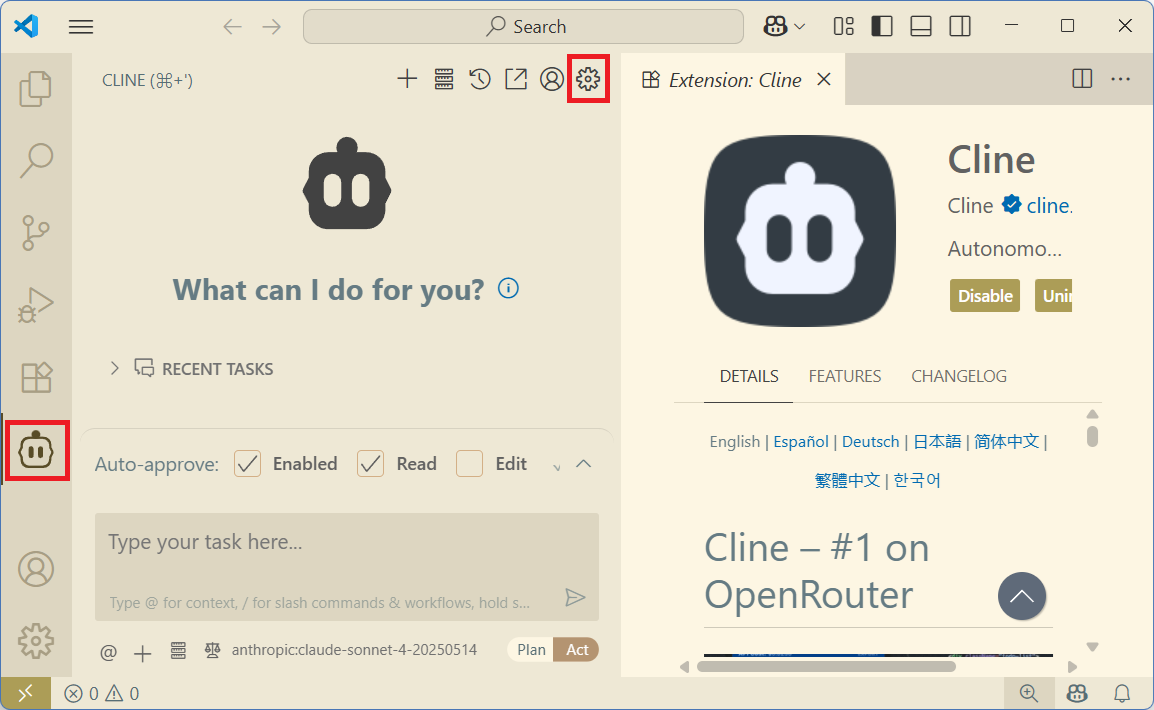Open Cline settings gear in panel header
Viewport: 1154px width, 710px height.
click(588, 79)
